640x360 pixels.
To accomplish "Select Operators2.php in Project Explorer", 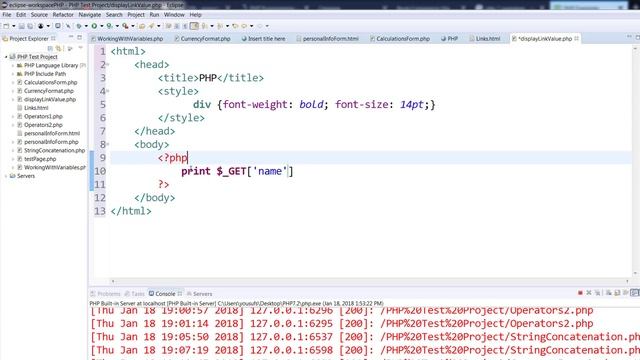I will click(x=43, y=125).
